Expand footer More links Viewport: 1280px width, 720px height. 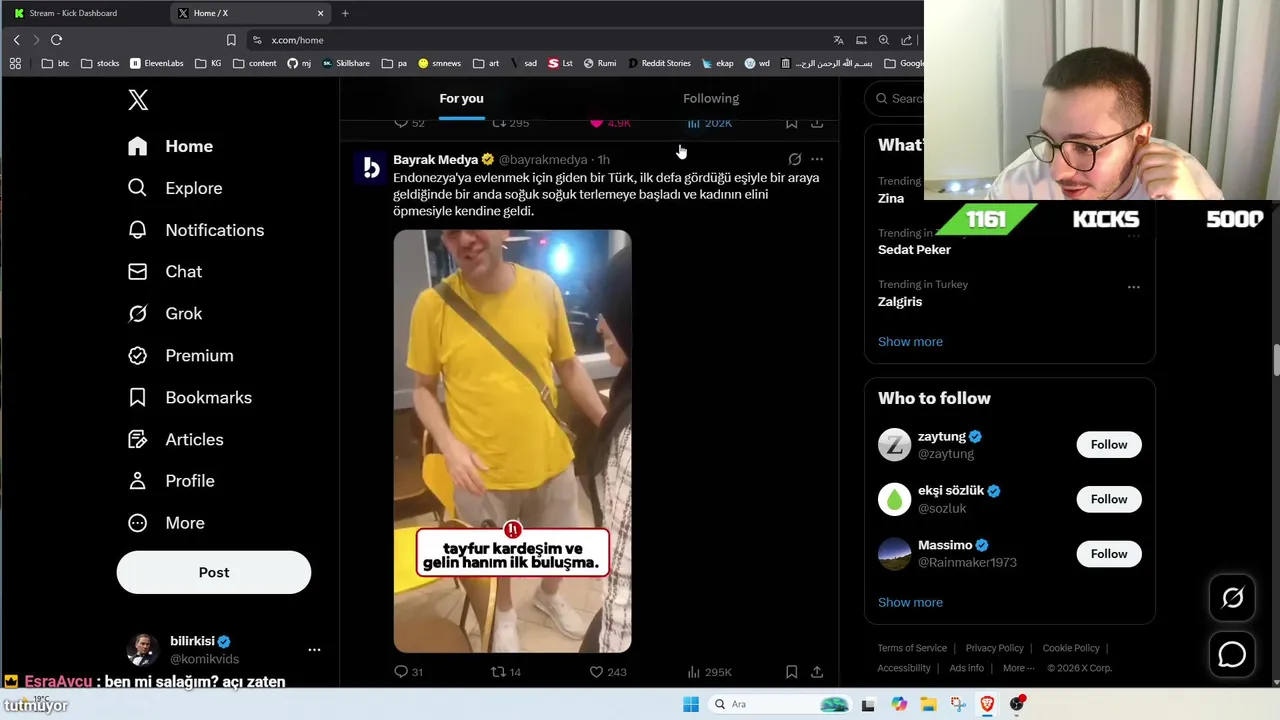click(x=1018, y=668)
